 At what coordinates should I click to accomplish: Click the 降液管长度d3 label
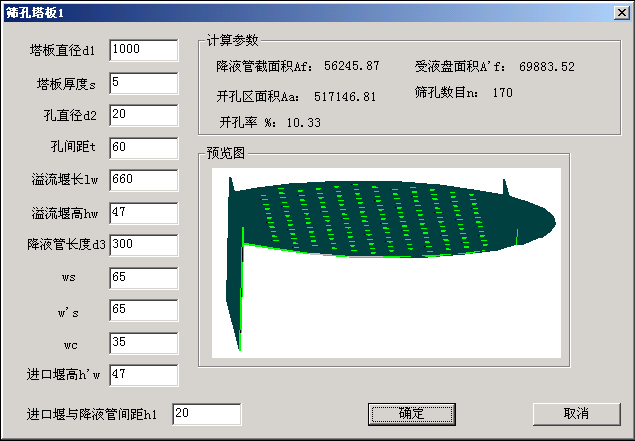click(66, 245)
